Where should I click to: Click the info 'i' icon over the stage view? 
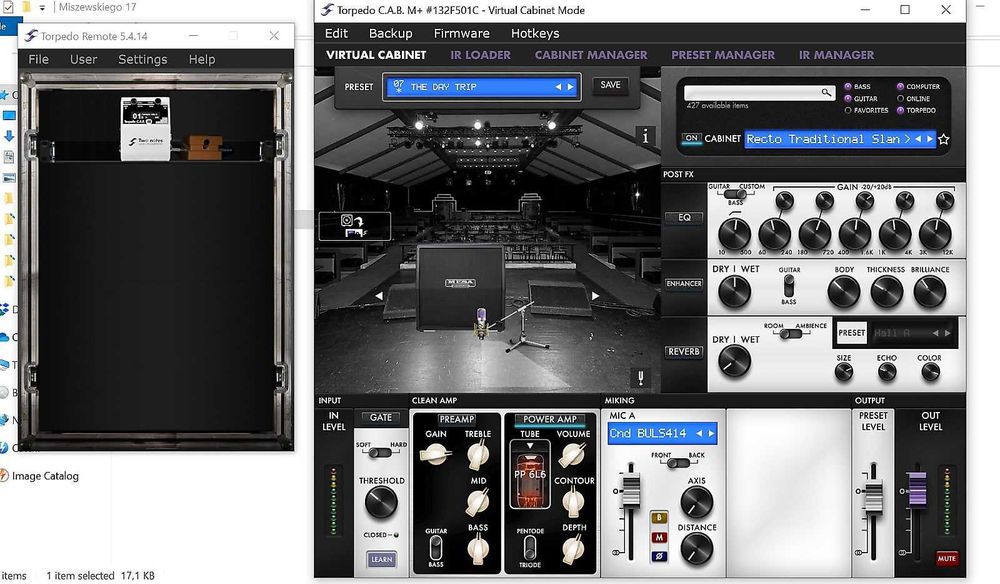pos(645,136)
